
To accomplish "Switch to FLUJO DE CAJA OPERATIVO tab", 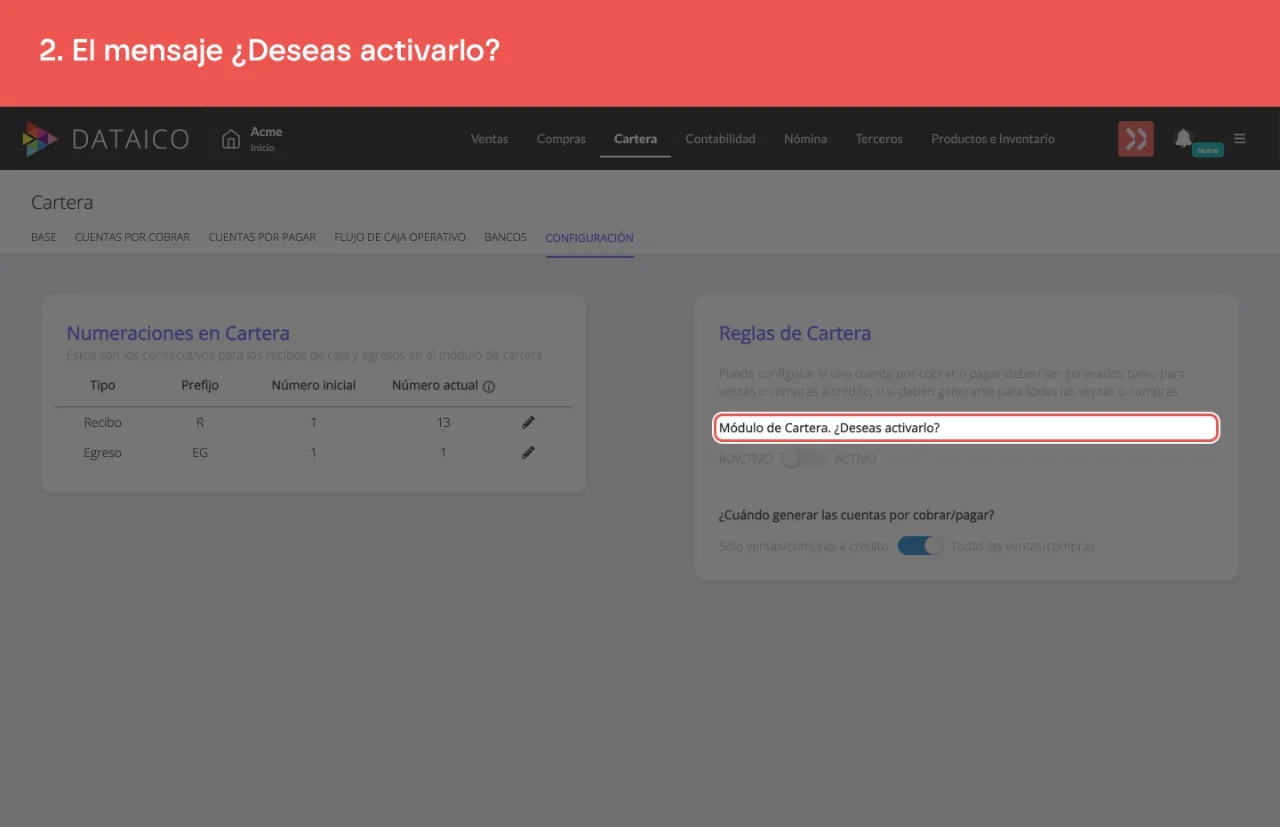I will point(400,238).
